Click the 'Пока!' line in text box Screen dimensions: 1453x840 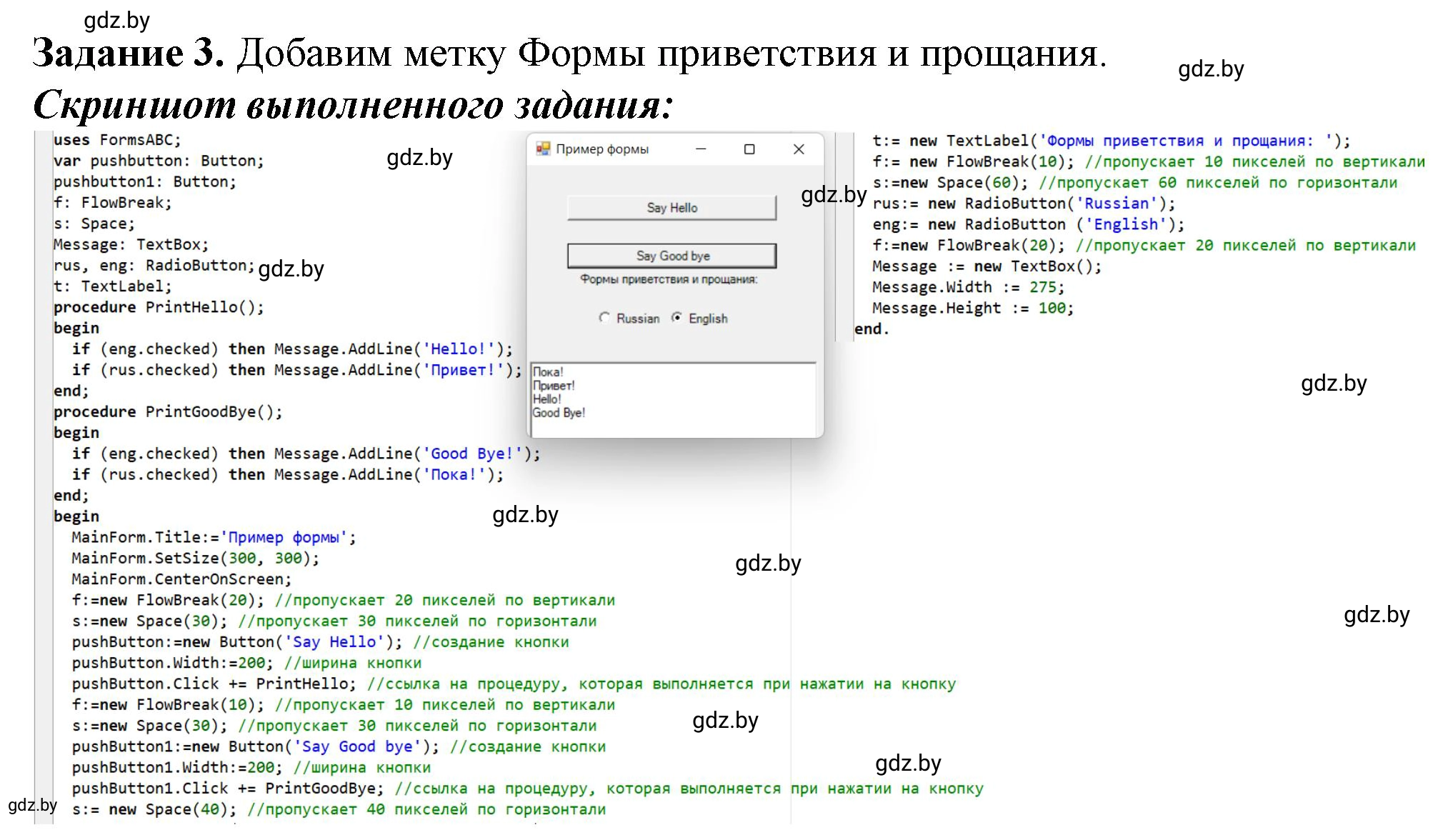tap(548, 372)
